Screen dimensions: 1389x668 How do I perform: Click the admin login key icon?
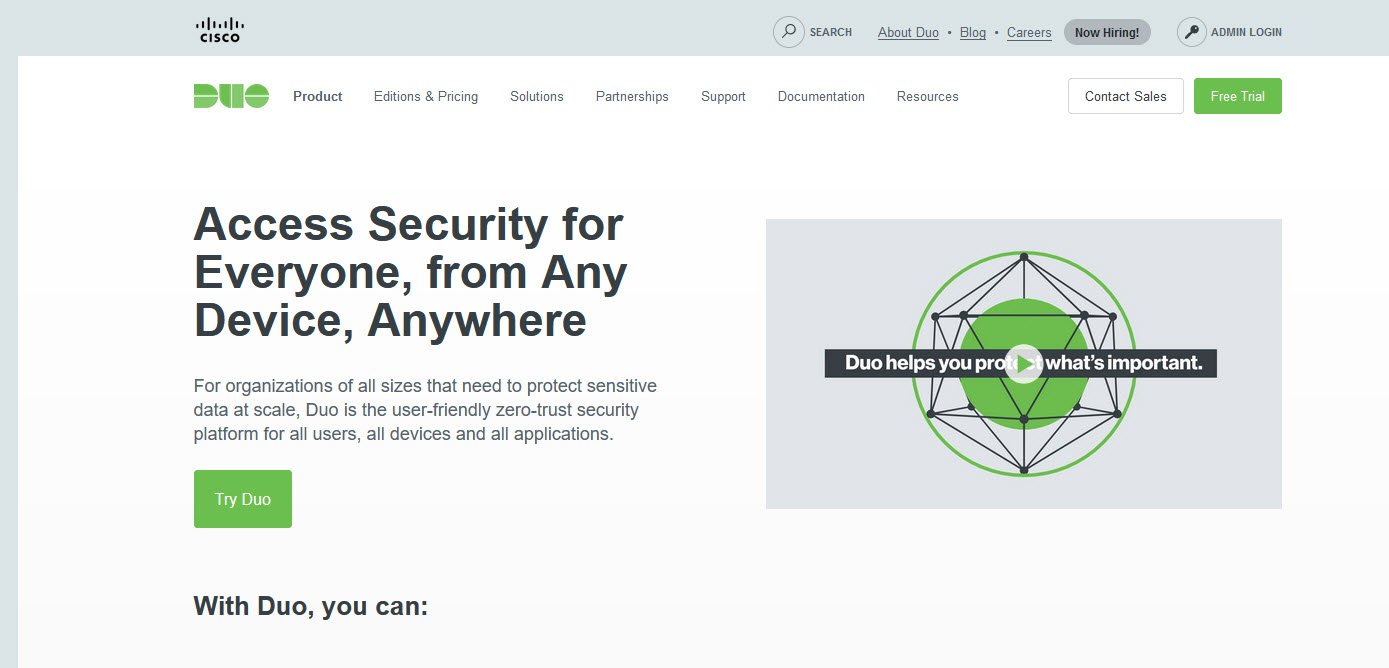point(1192,32)
